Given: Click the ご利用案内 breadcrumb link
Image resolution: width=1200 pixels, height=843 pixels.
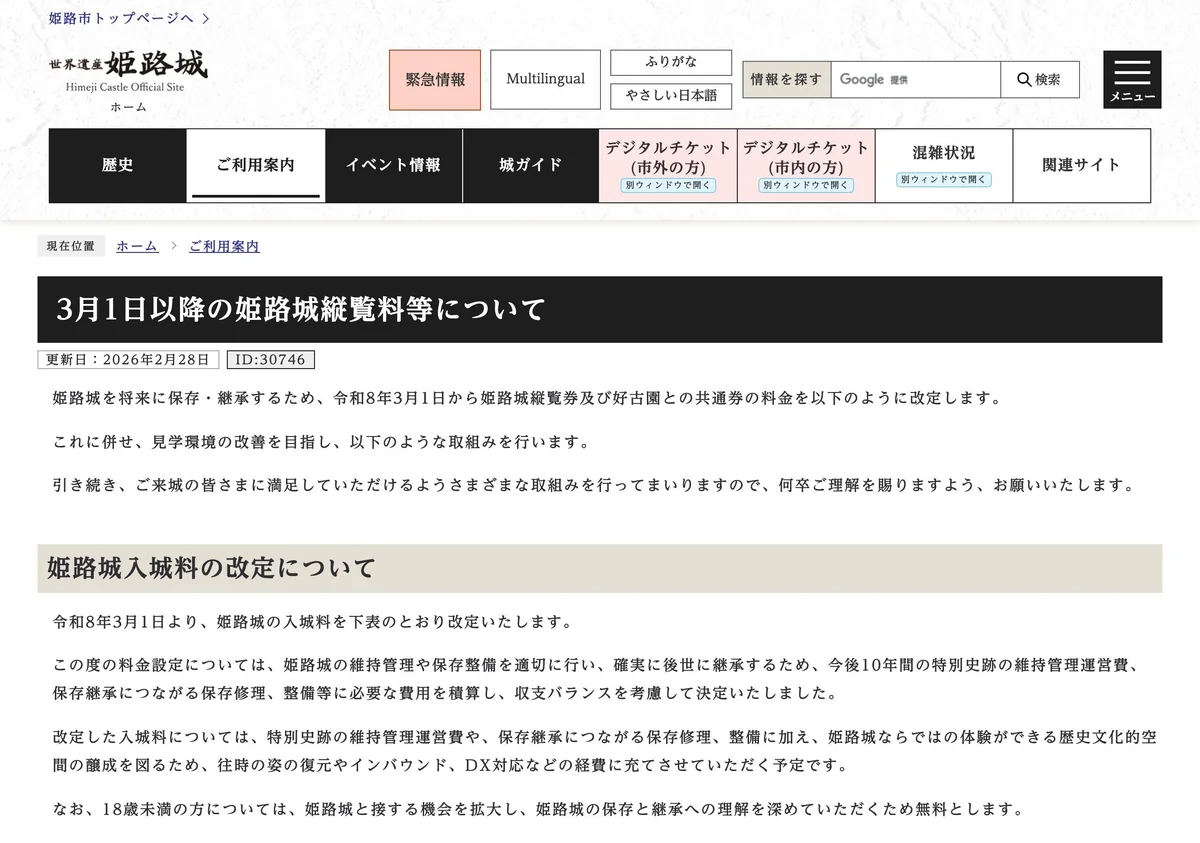Looking at the screenshot, I should [224, 246].
